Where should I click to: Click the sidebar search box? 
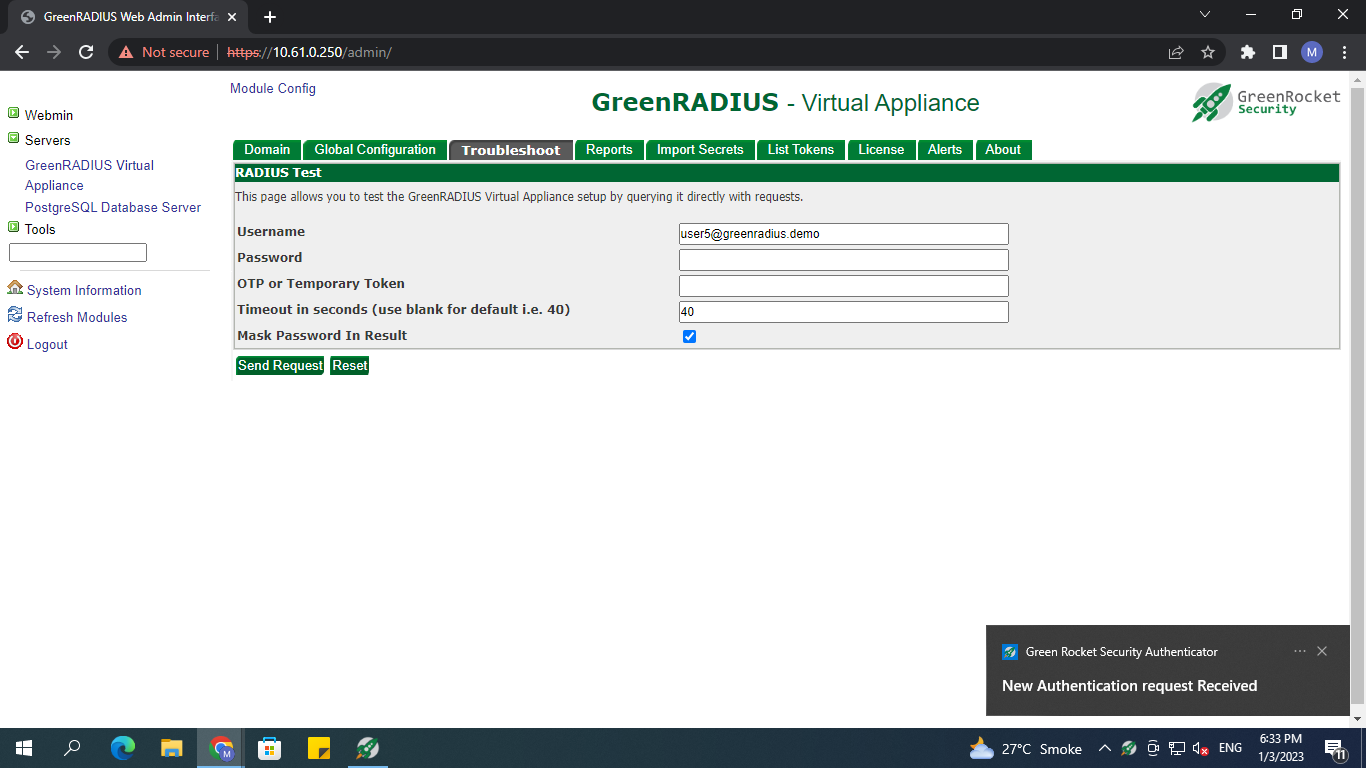(x=78, y=253)
